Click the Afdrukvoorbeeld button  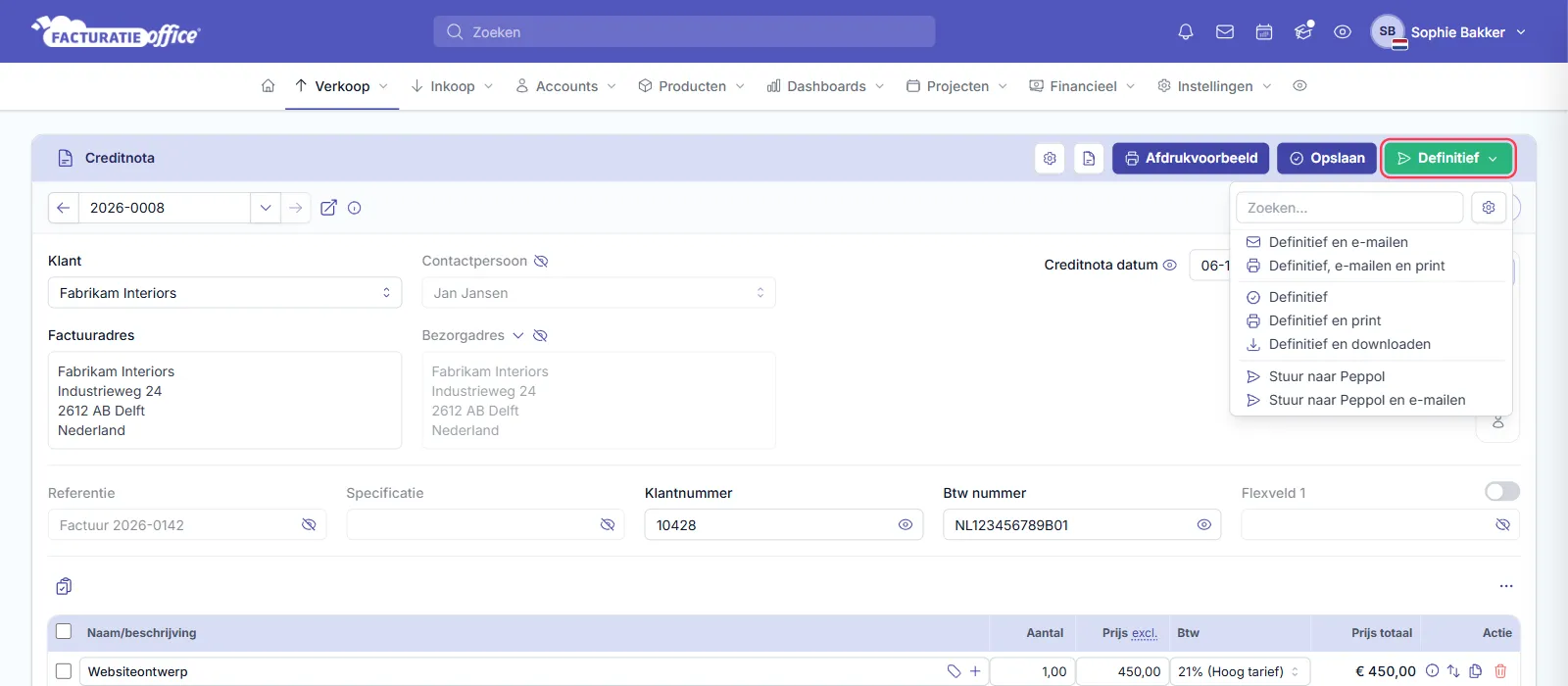(x=1191, y=158)
